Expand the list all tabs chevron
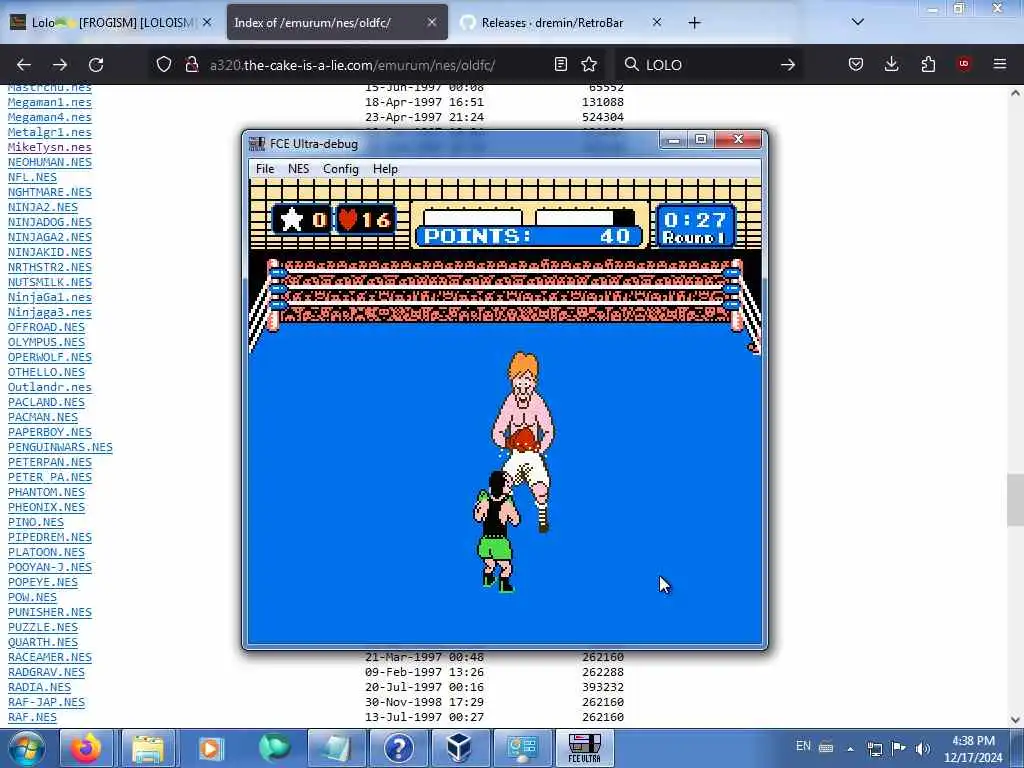 [857, 22]
